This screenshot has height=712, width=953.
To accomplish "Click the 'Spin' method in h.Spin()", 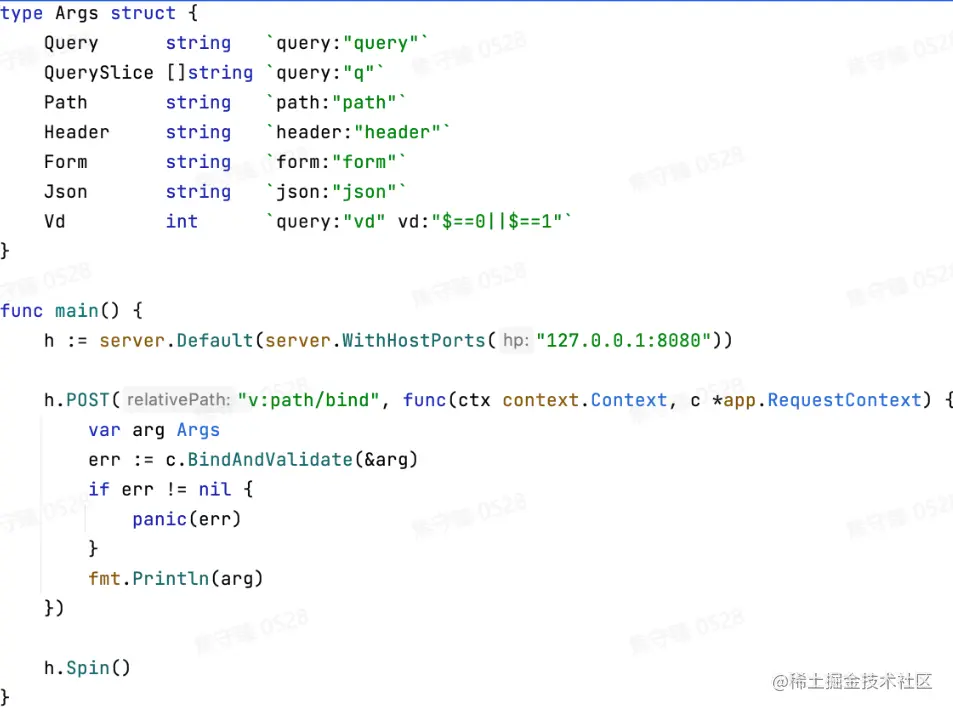I will [88, 668].
